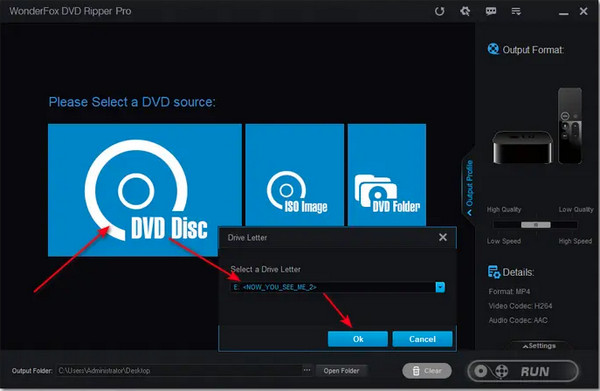Viewport: 600px width, 391px height.
Task: Click the Output Format film reel icon
Action: coord(493,49)
